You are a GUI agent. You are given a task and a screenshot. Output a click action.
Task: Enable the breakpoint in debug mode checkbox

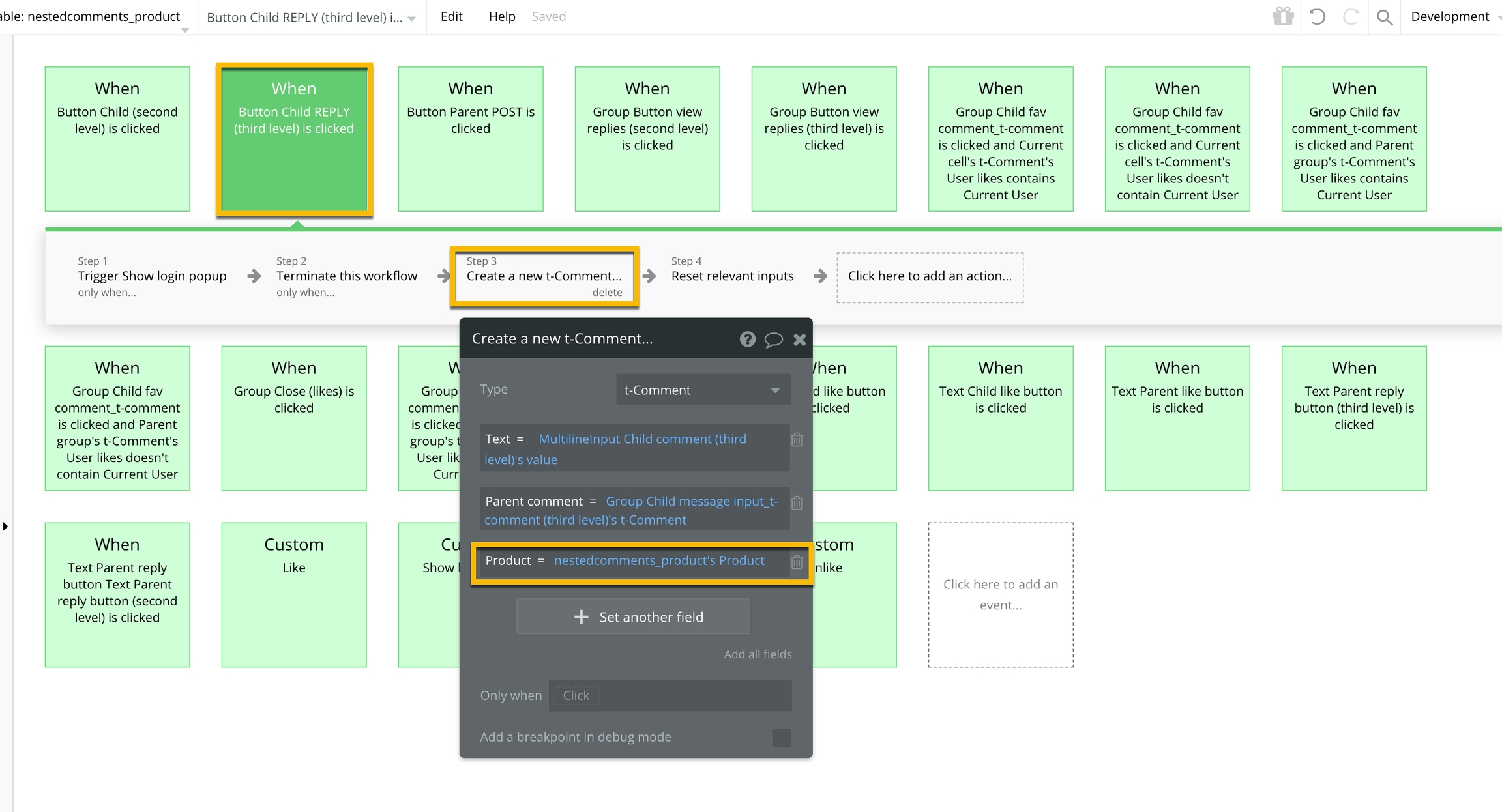(781, 738)
